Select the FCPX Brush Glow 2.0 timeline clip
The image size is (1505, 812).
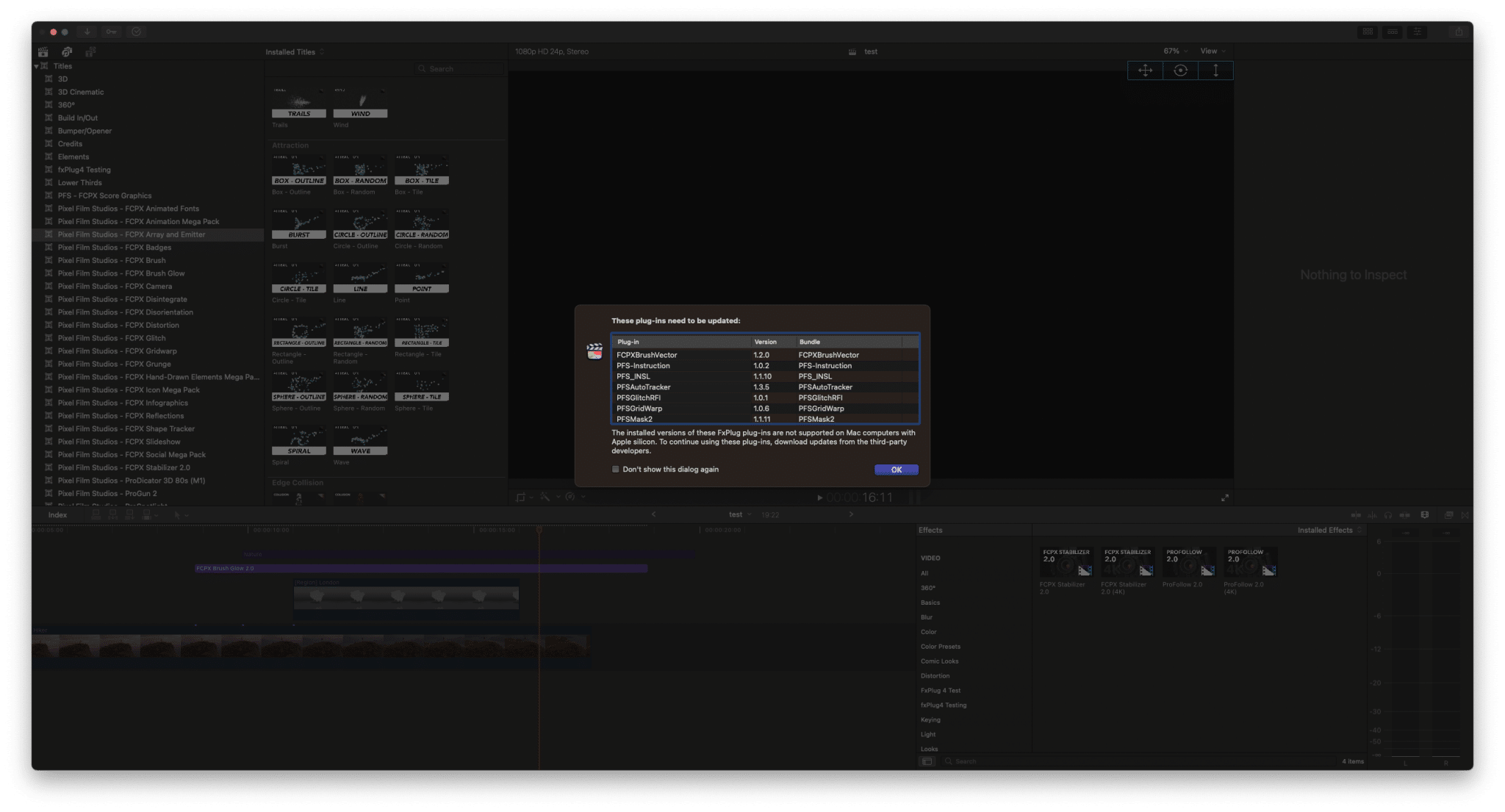(421, 568)
